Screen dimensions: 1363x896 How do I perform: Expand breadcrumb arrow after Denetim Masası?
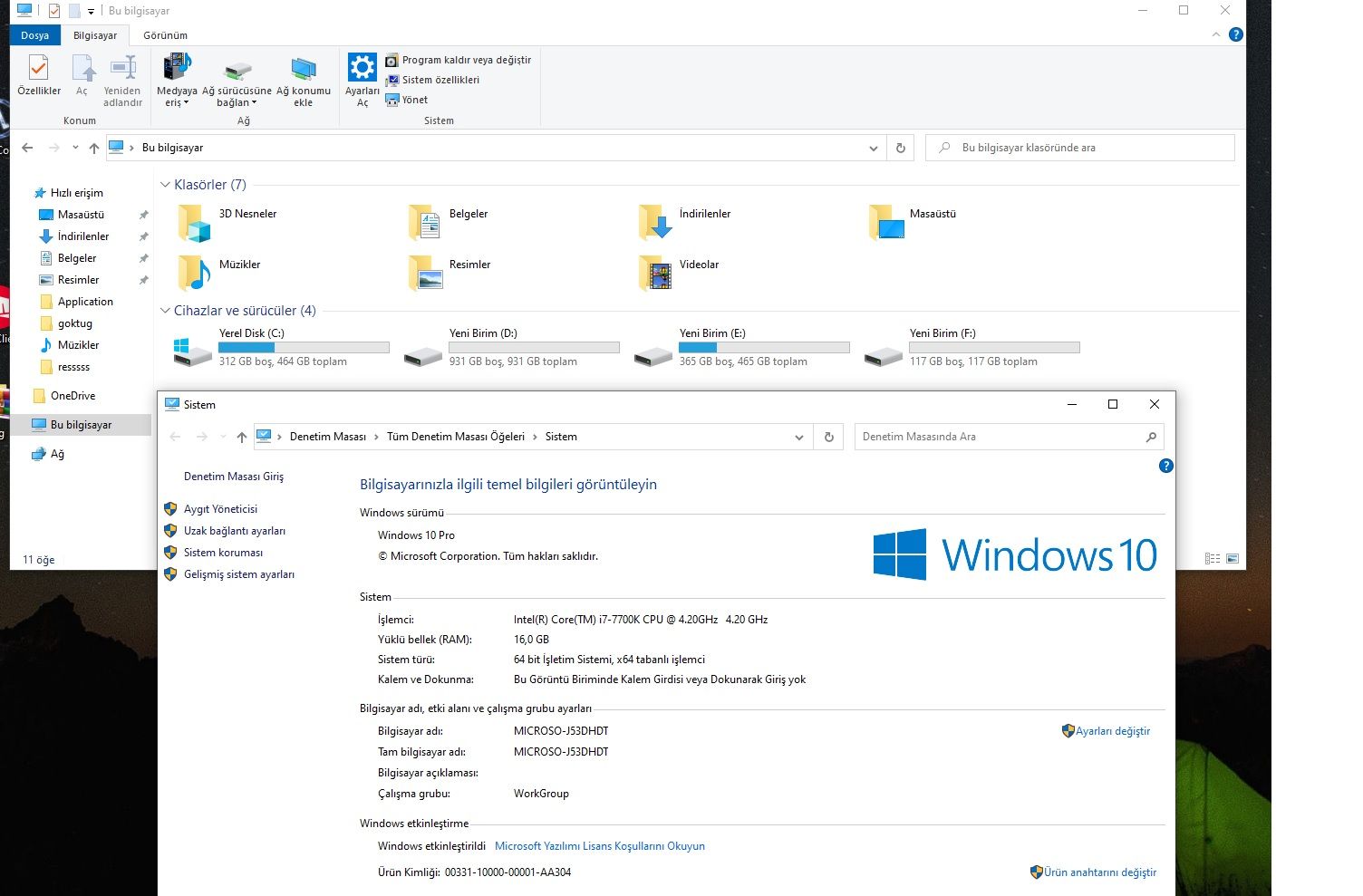(376, 437)
